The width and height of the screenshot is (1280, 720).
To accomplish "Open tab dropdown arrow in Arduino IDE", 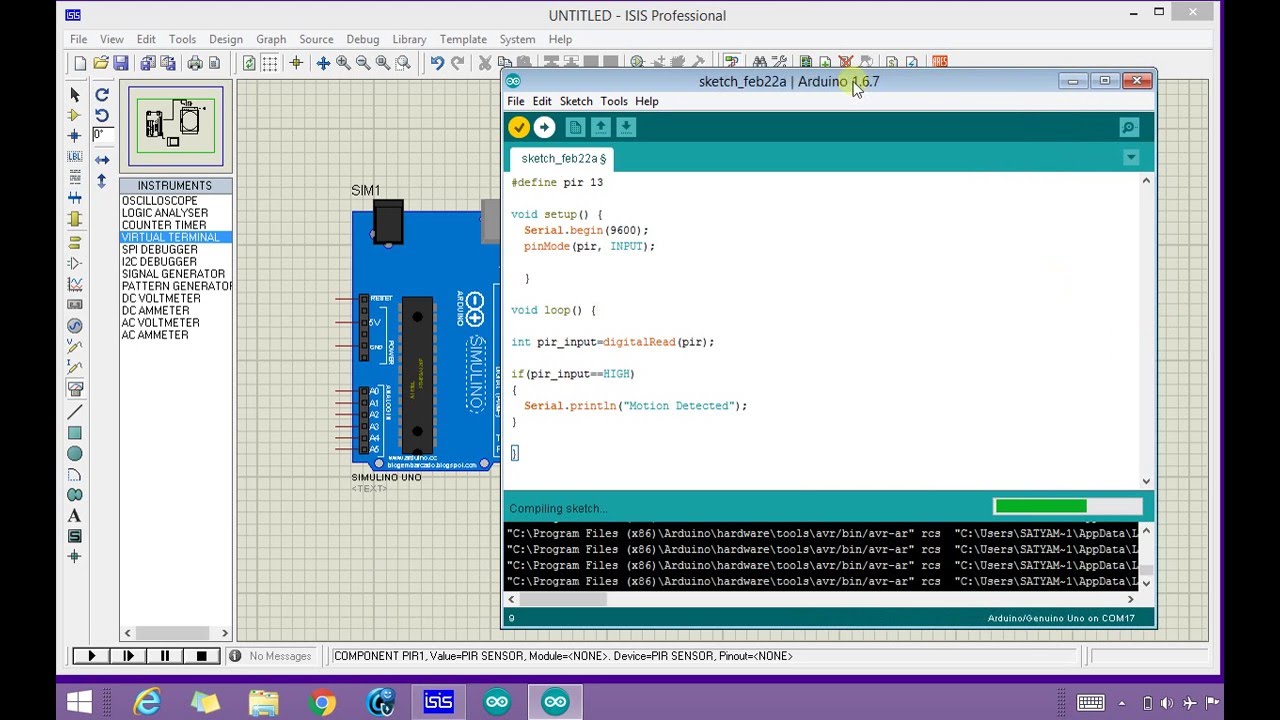I will tap(1131, 158).
